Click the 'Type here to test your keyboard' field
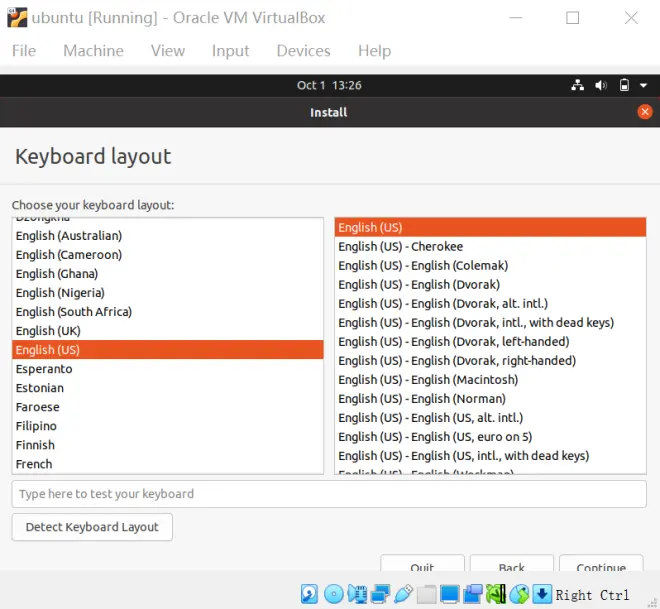660x609 pixels. click(x=329, y=494)
